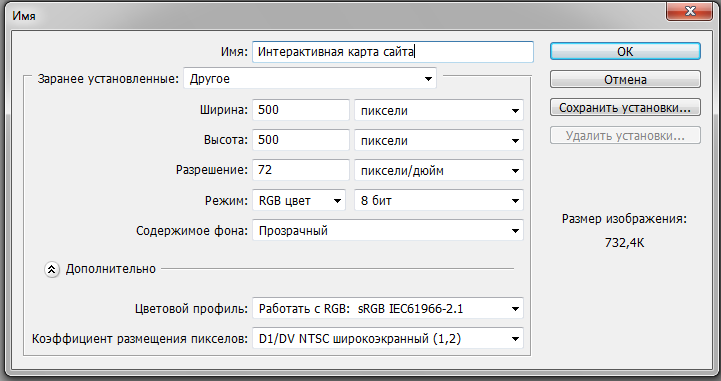Open the 8 бит depth dropdown

pos(439,200)
